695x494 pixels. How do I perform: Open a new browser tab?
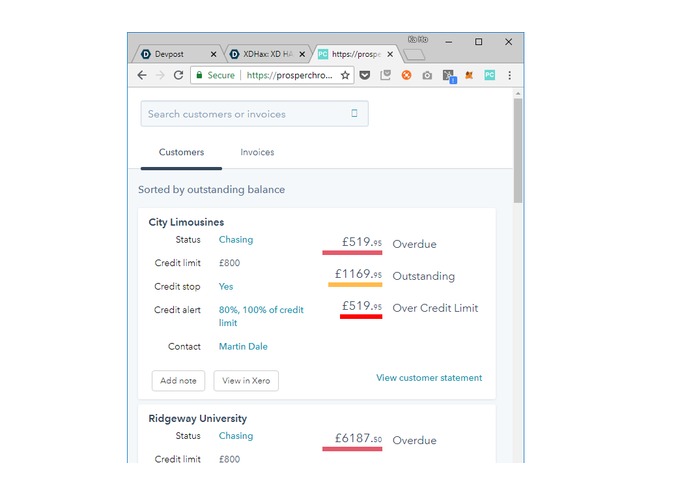pos(414,55)
